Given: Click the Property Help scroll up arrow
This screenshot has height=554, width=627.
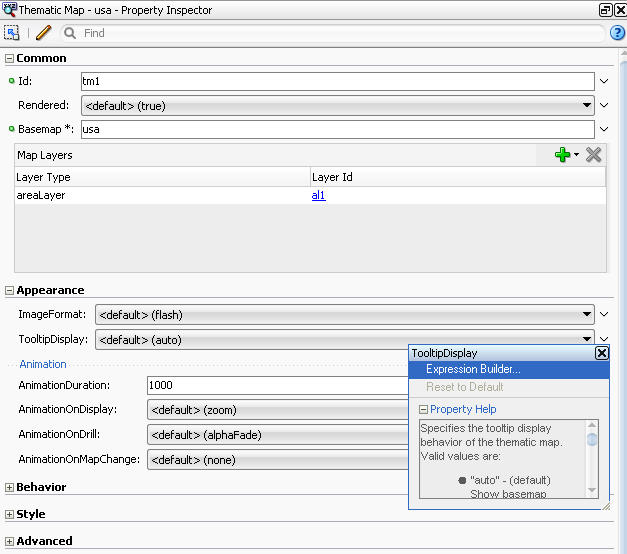Looking at the screenshot, I should (x=592, y=425).
